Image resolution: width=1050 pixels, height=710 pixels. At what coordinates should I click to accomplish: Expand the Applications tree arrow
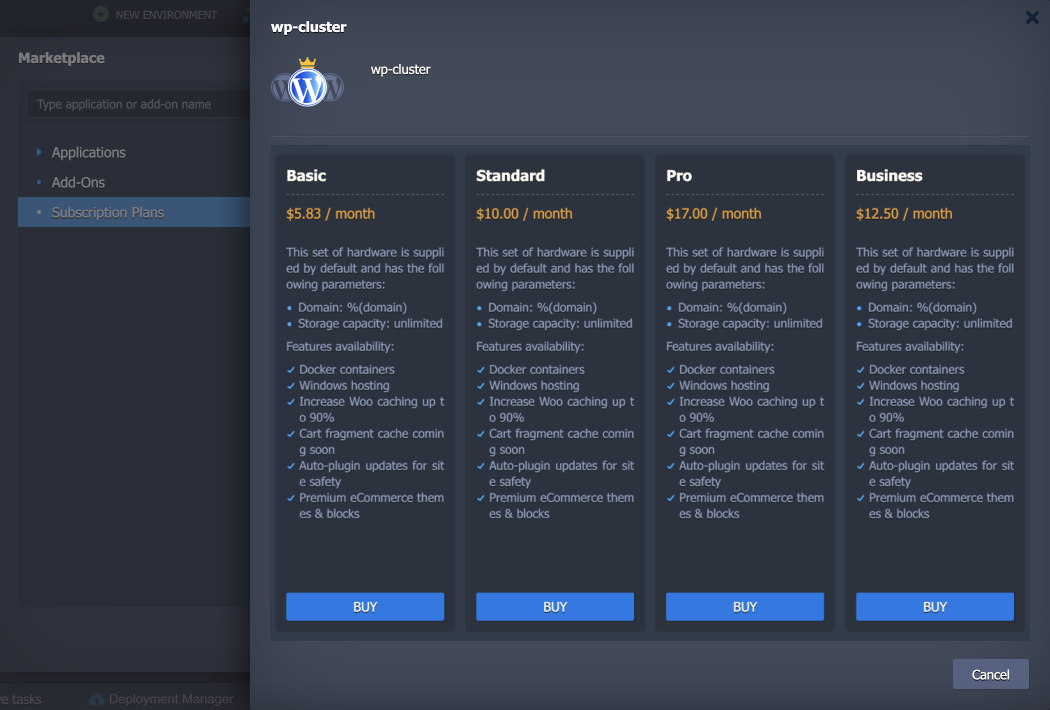(39, 152)
